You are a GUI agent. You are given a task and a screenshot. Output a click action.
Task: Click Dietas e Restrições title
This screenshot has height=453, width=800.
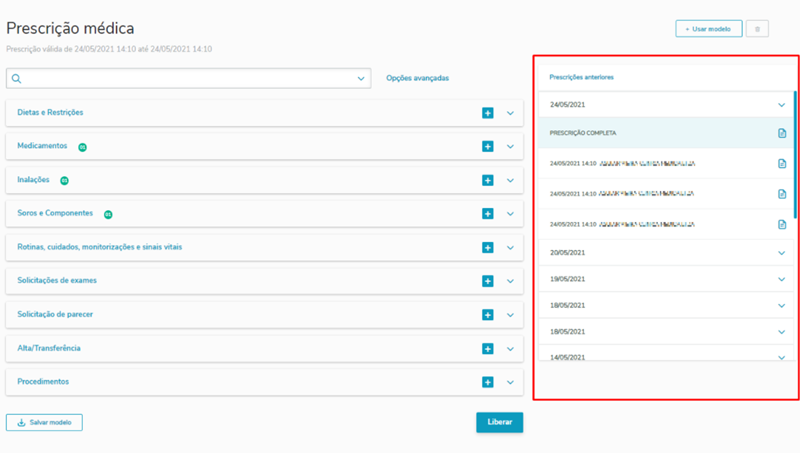(x=50, y=112)
